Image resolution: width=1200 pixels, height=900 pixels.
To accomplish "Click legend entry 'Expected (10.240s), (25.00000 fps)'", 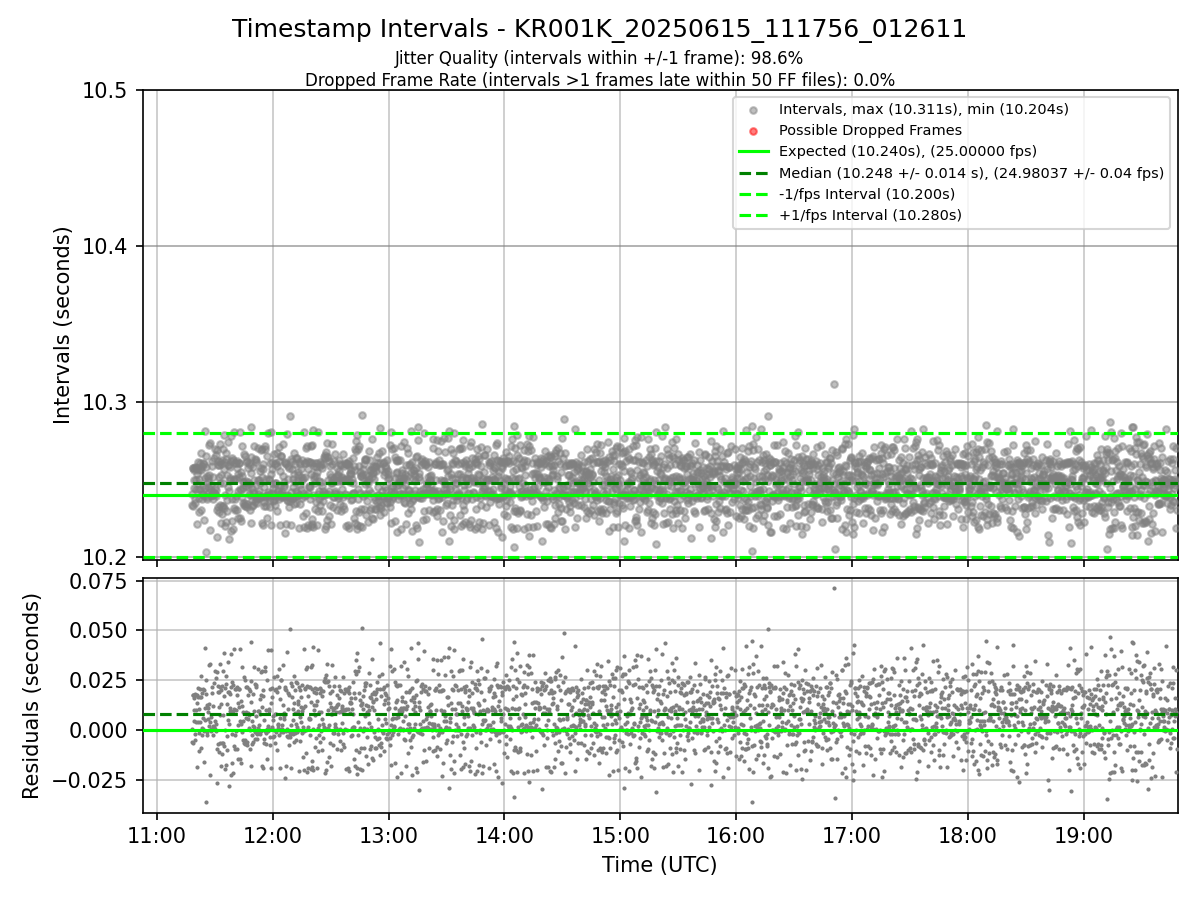I will (x=908, y=151).
